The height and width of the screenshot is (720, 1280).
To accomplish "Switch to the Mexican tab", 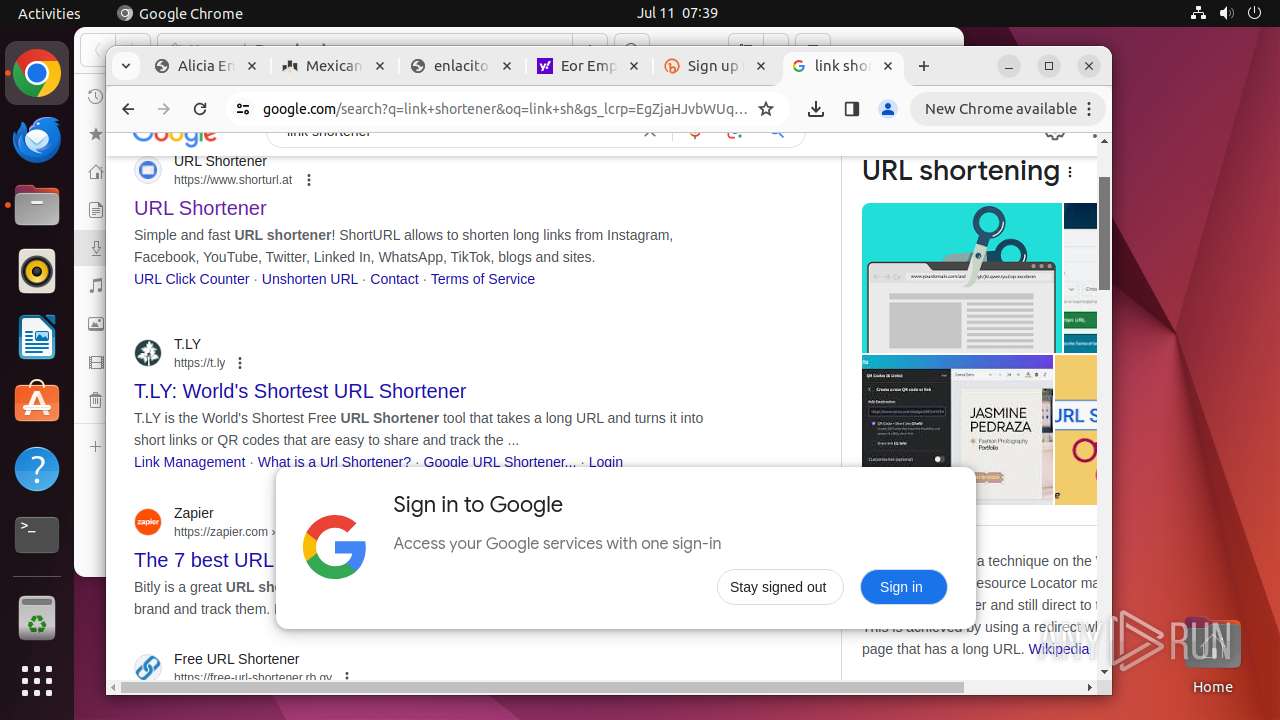I will 333,66.
